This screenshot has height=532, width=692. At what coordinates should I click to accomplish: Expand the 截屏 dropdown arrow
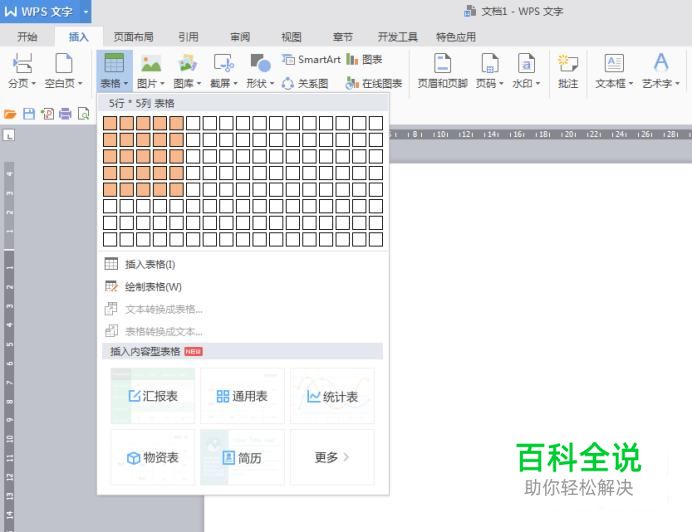click(x=236, y=83)
